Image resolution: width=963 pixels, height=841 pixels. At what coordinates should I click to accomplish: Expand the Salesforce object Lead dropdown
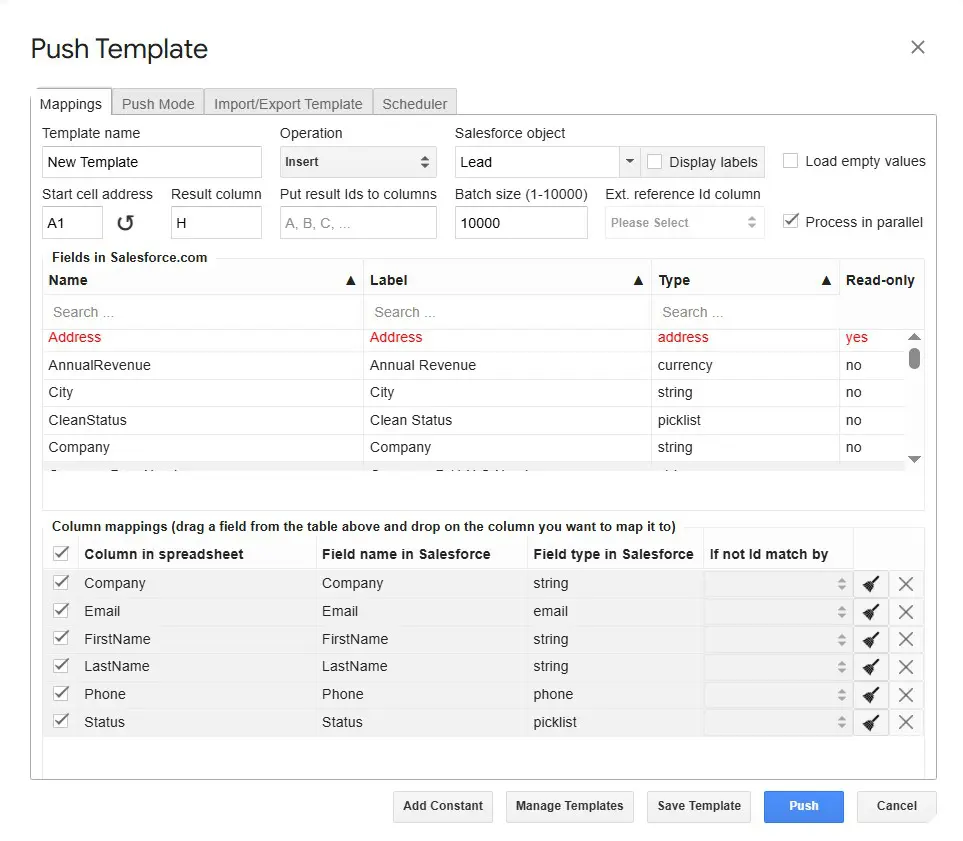tap(629, 162)
